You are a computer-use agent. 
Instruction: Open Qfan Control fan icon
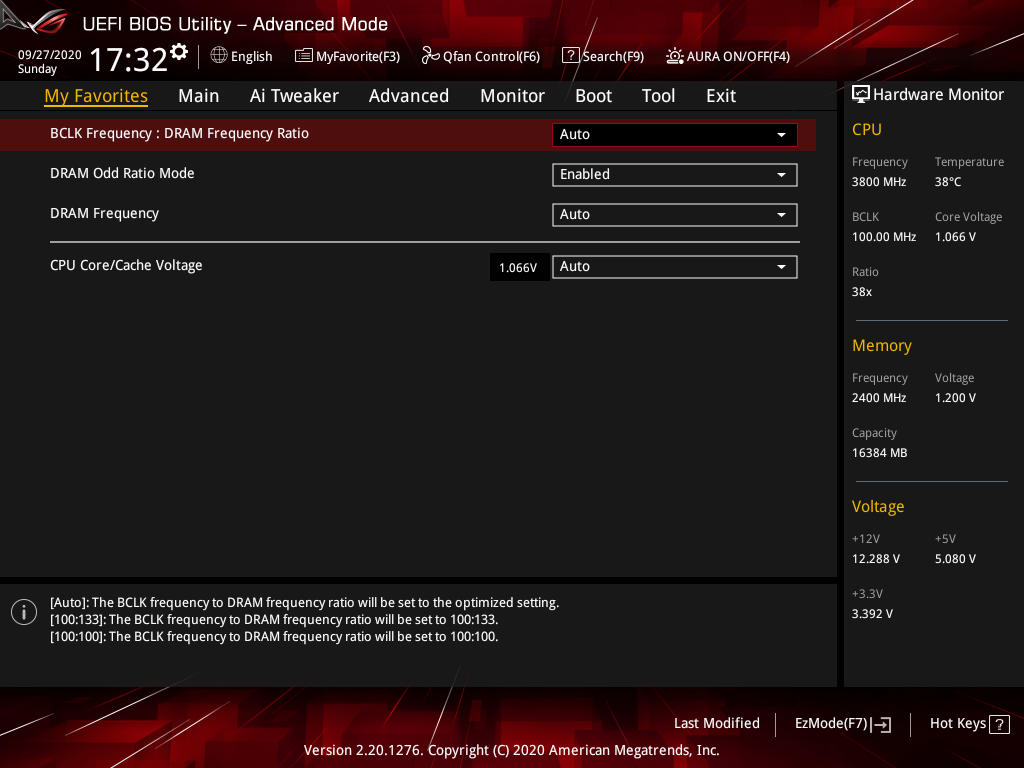click(x=430, y=56)
